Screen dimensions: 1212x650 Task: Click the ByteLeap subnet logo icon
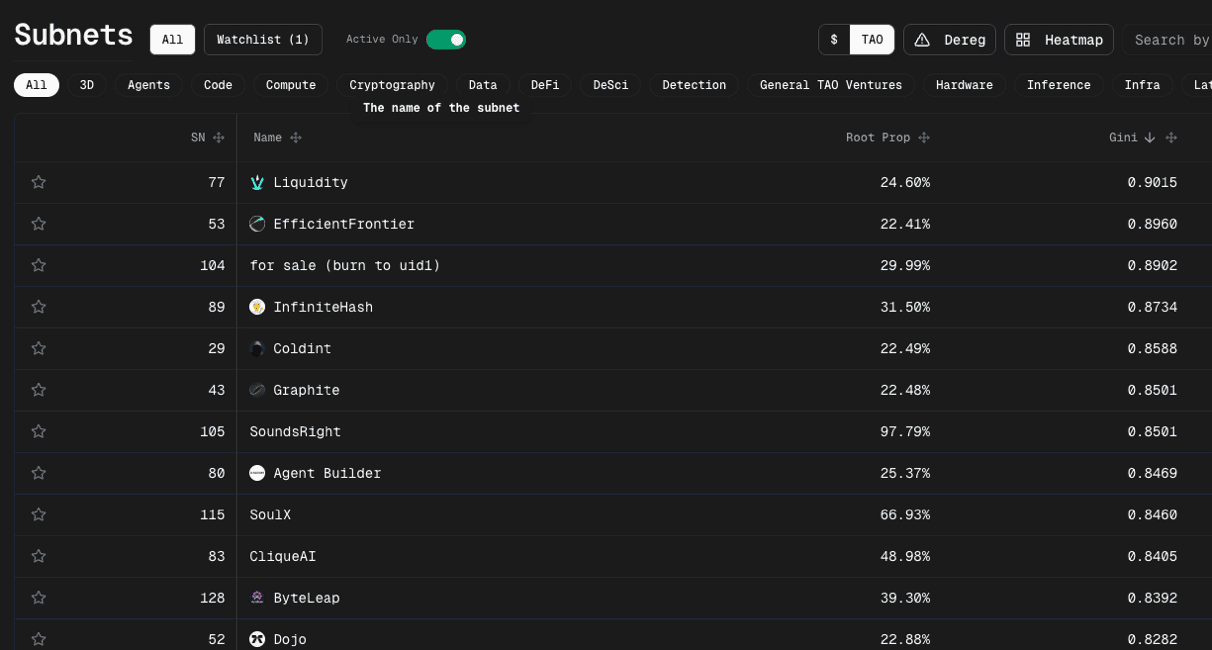pos(257,598)
